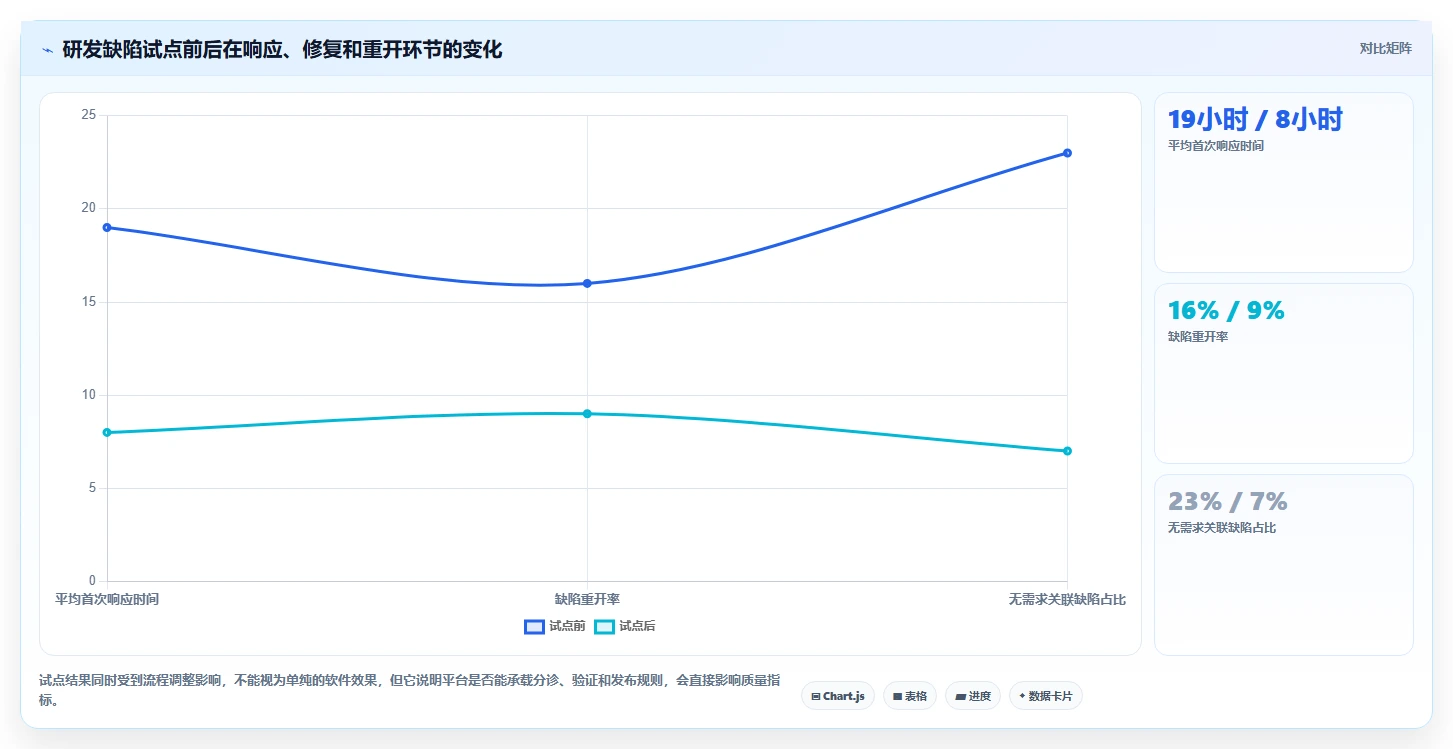Screen dimensions: 1453x749
Task: Click the y-axis tick label 15
Action: click(x=89, y=302)
